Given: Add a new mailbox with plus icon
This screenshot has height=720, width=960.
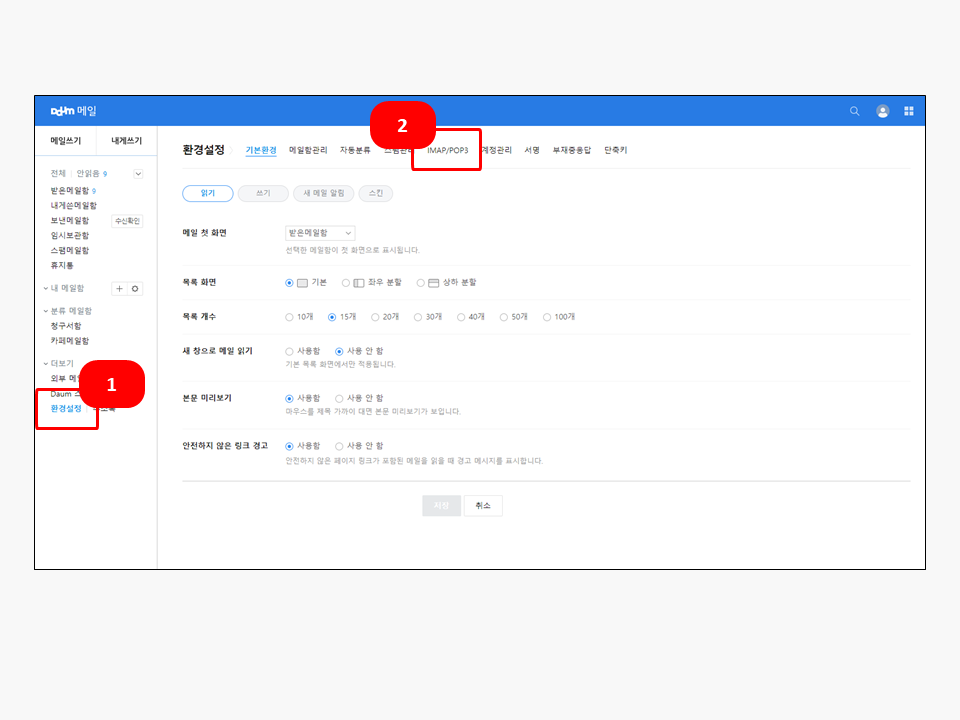Looking at the screenshot, I should [x=120, y=288].
